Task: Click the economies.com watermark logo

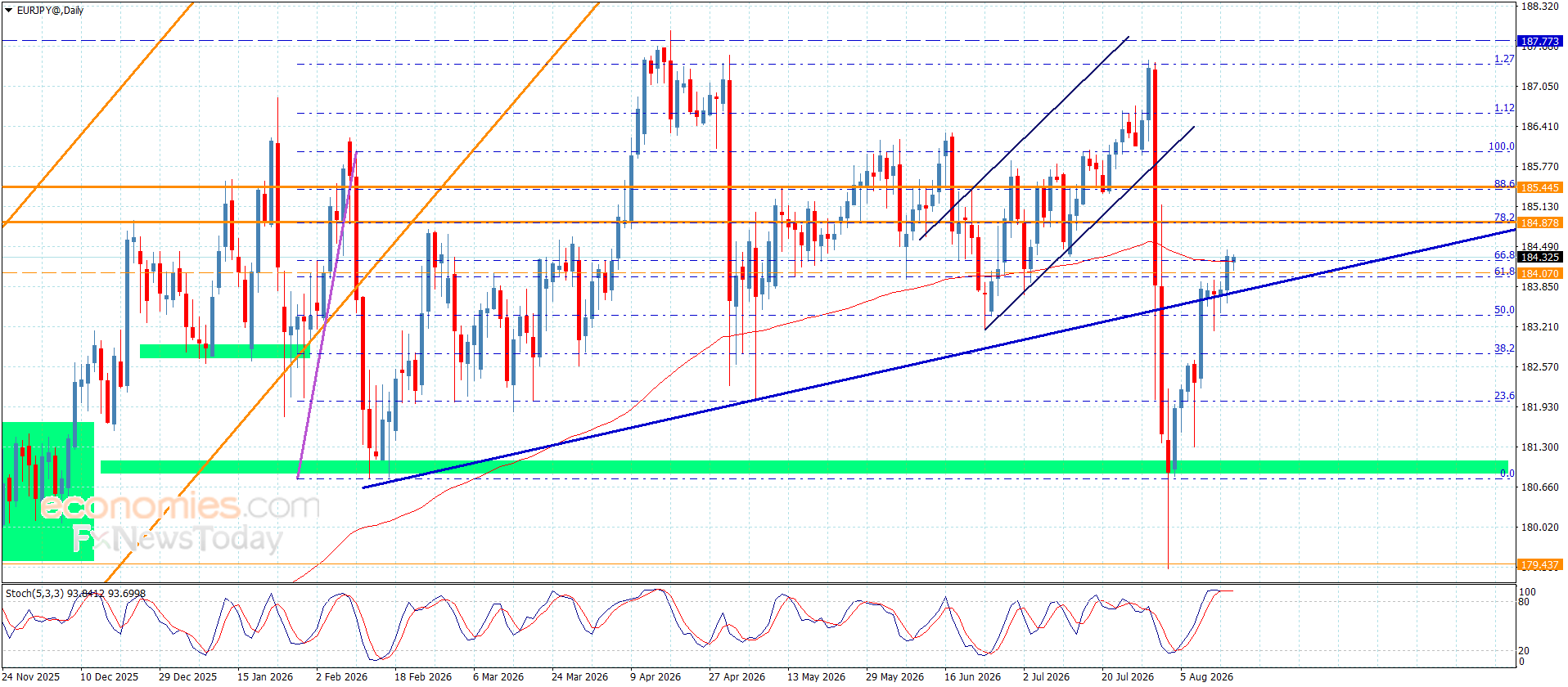Action: [180, 507]
